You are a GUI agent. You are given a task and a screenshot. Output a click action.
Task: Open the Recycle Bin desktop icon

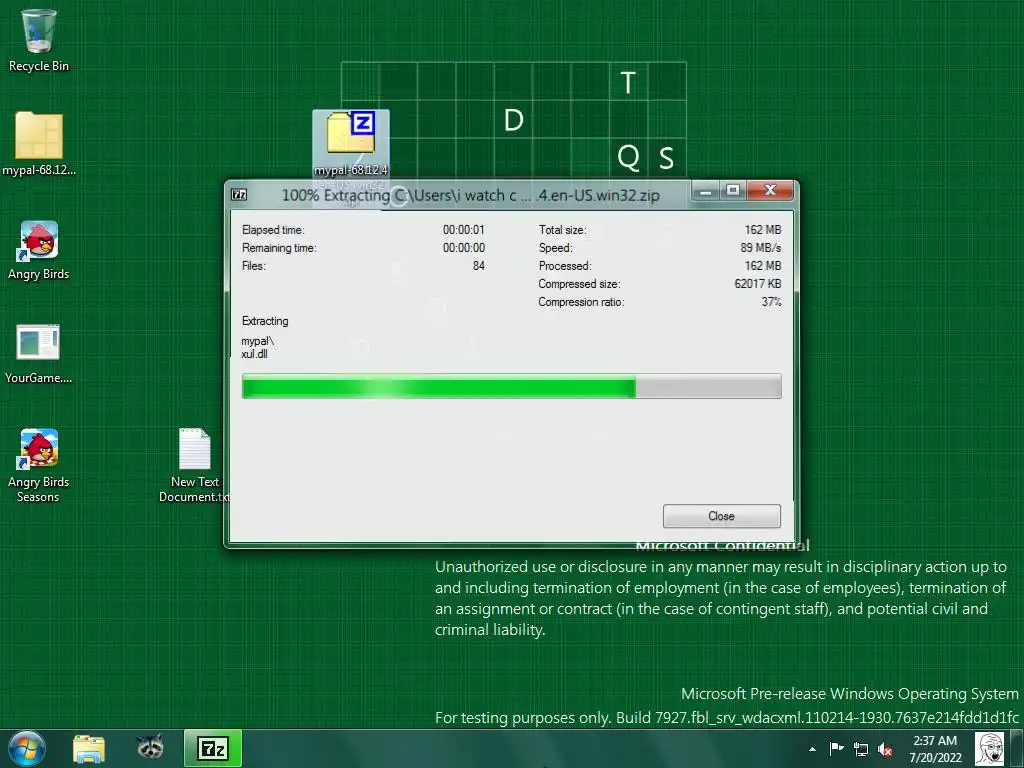[x=39, y=39]
